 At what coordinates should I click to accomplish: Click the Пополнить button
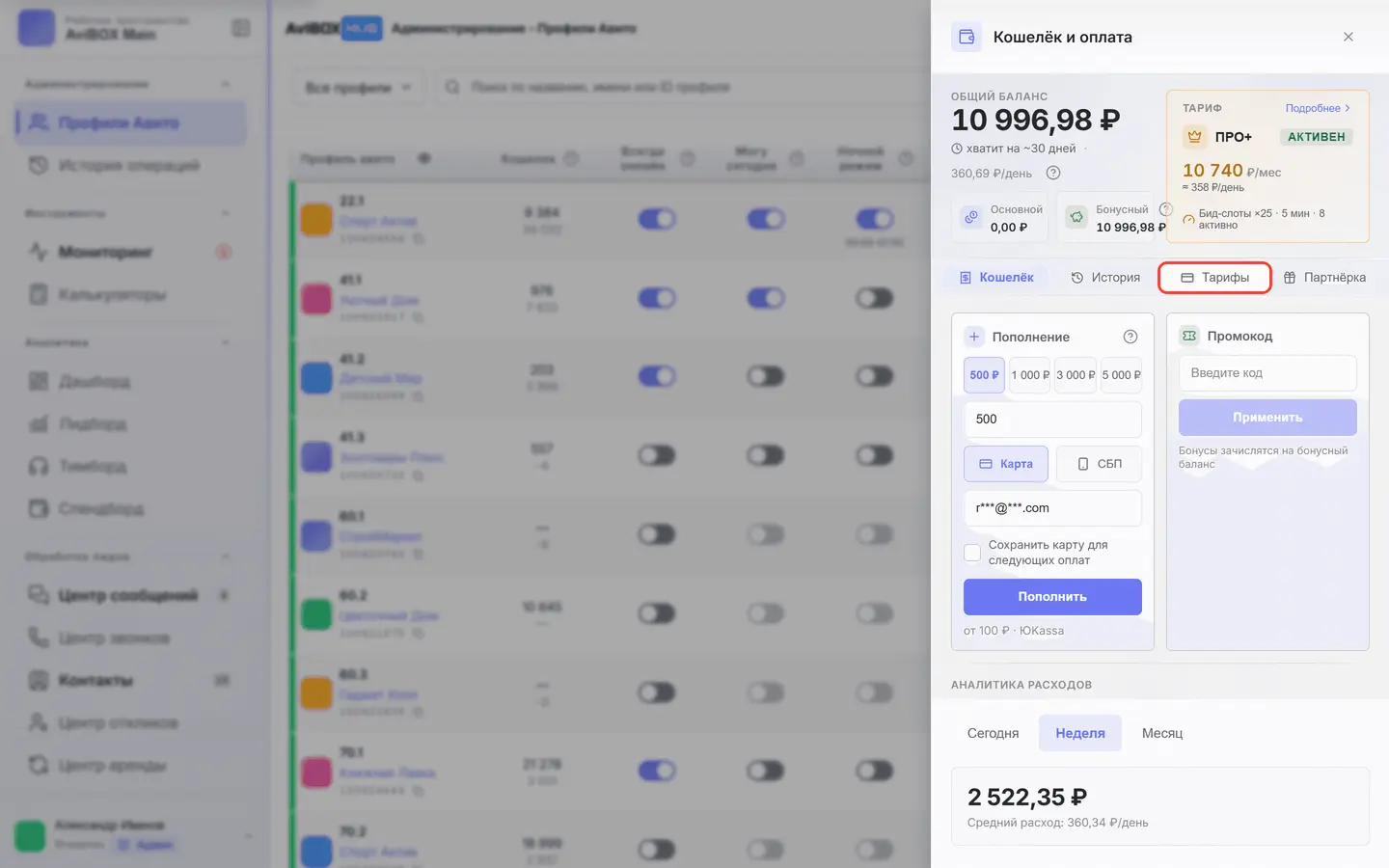[x=1052, y=597]
